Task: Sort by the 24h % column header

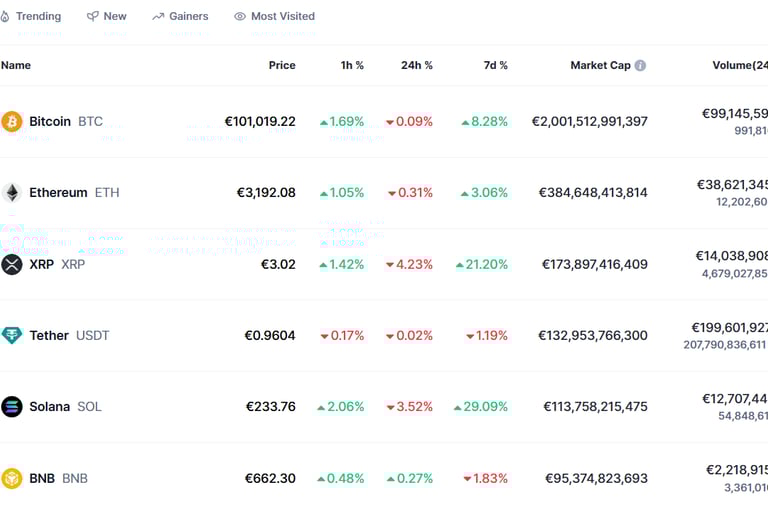Action: pos(417,65)
